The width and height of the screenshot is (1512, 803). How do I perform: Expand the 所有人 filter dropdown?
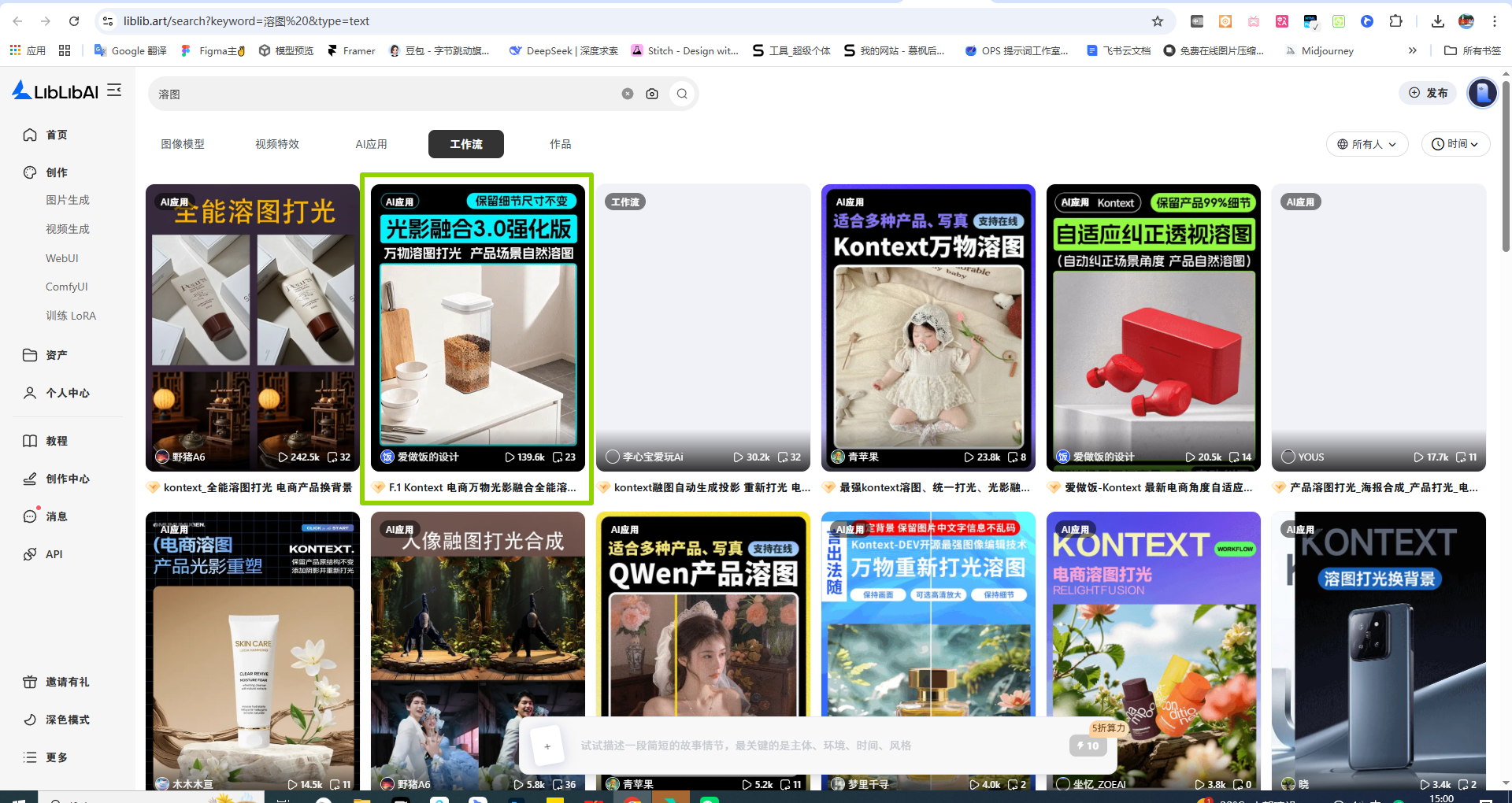pos(1366,144)
